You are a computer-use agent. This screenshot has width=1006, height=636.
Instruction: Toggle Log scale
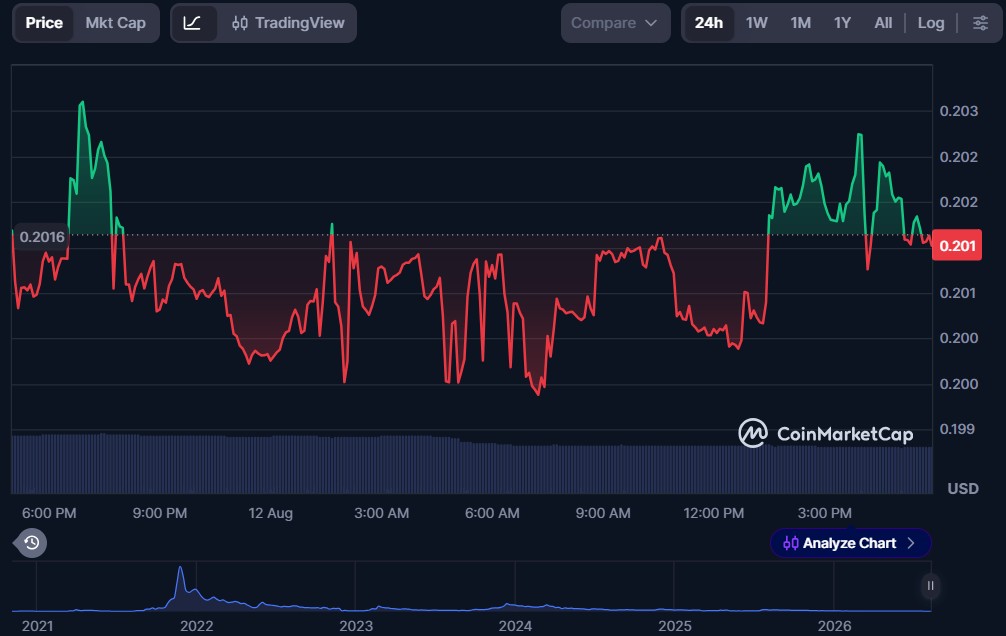[930, 23]
